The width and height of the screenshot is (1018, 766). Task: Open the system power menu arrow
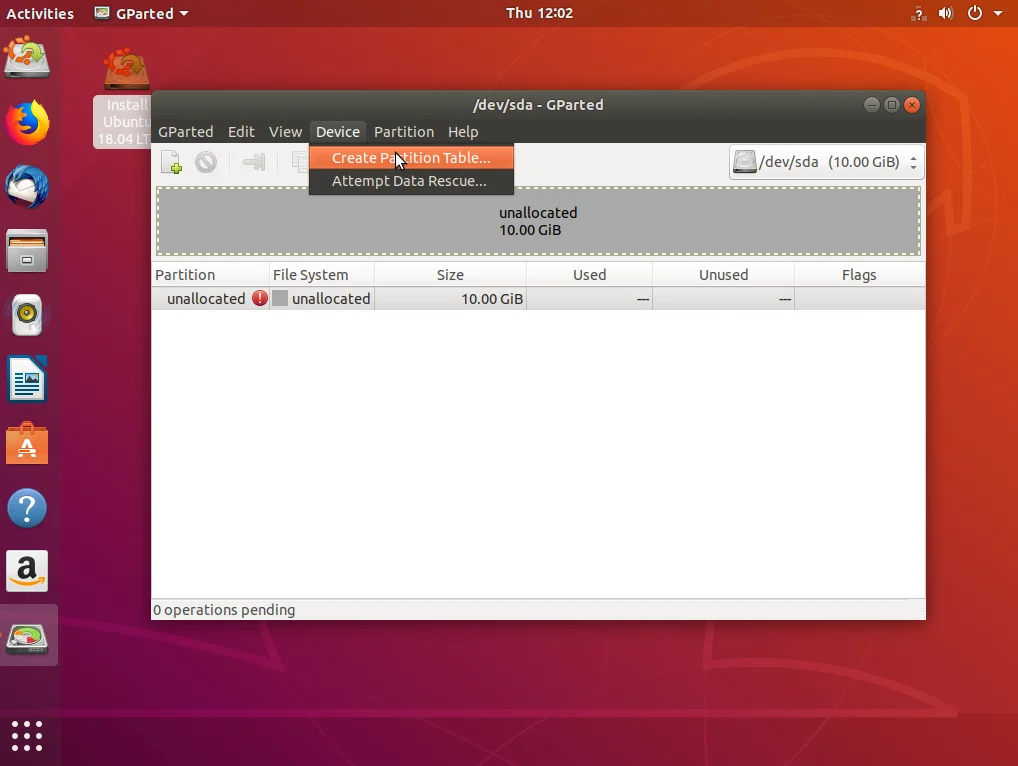pyautogui.click(x=998, y=13)
